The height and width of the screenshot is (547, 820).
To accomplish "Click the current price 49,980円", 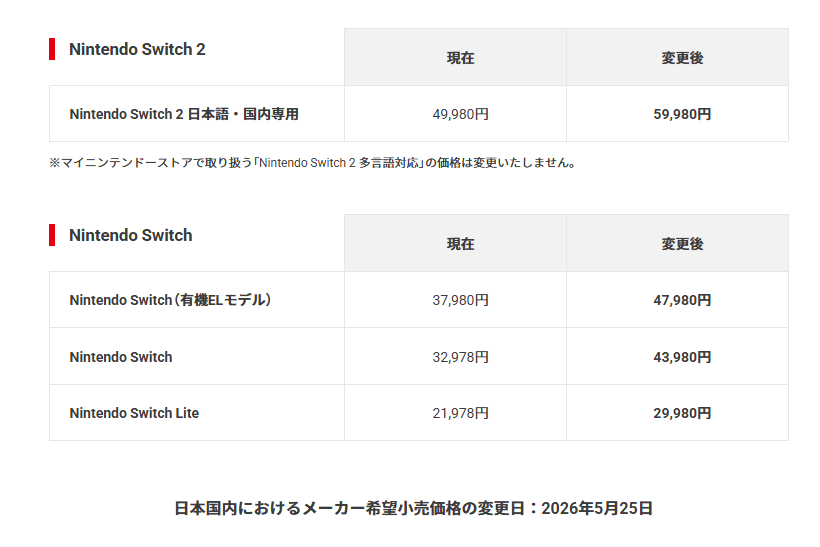I will (x=460, y=114).
